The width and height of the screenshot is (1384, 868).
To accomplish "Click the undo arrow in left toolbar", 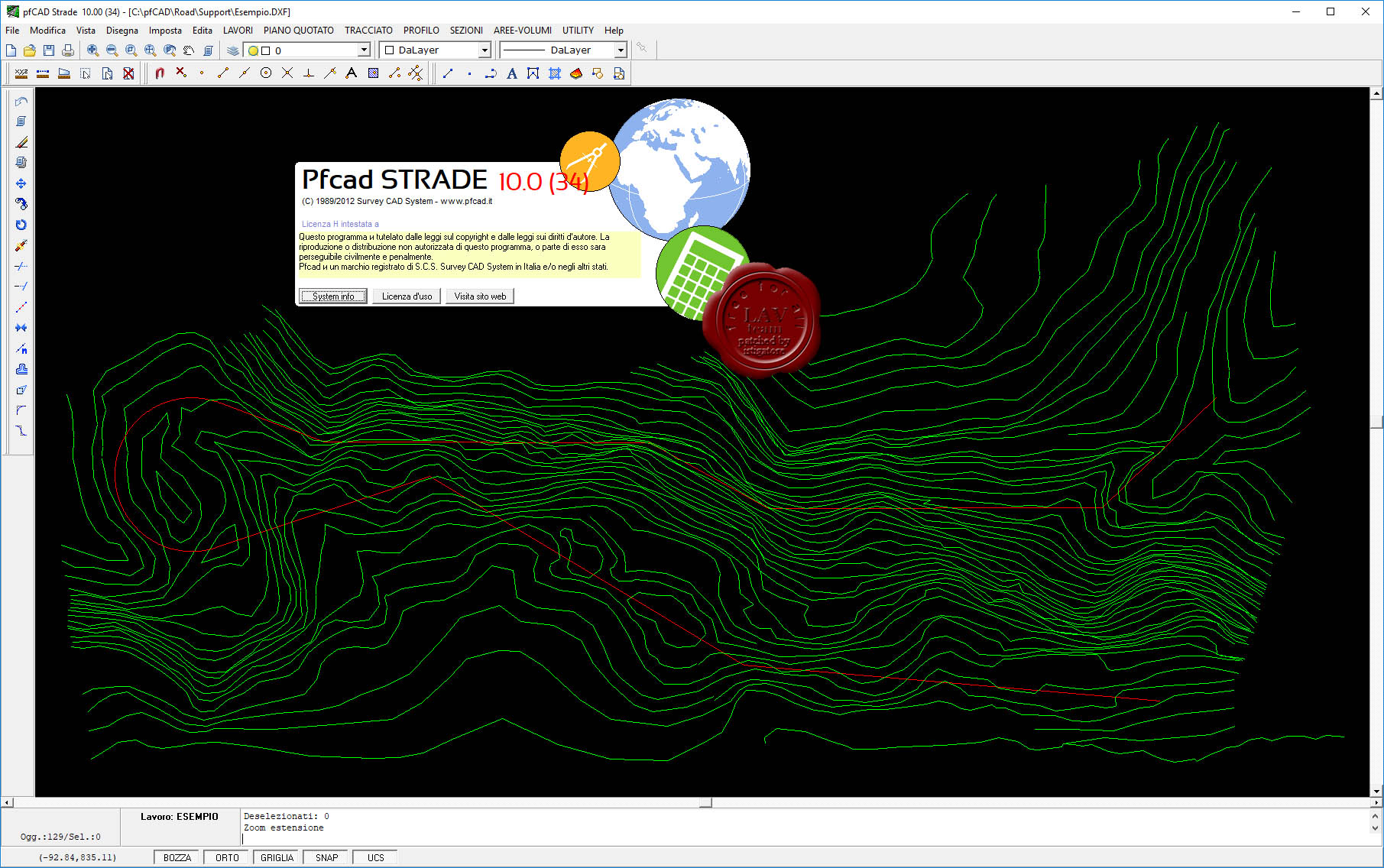I will (x=21, y=101).
